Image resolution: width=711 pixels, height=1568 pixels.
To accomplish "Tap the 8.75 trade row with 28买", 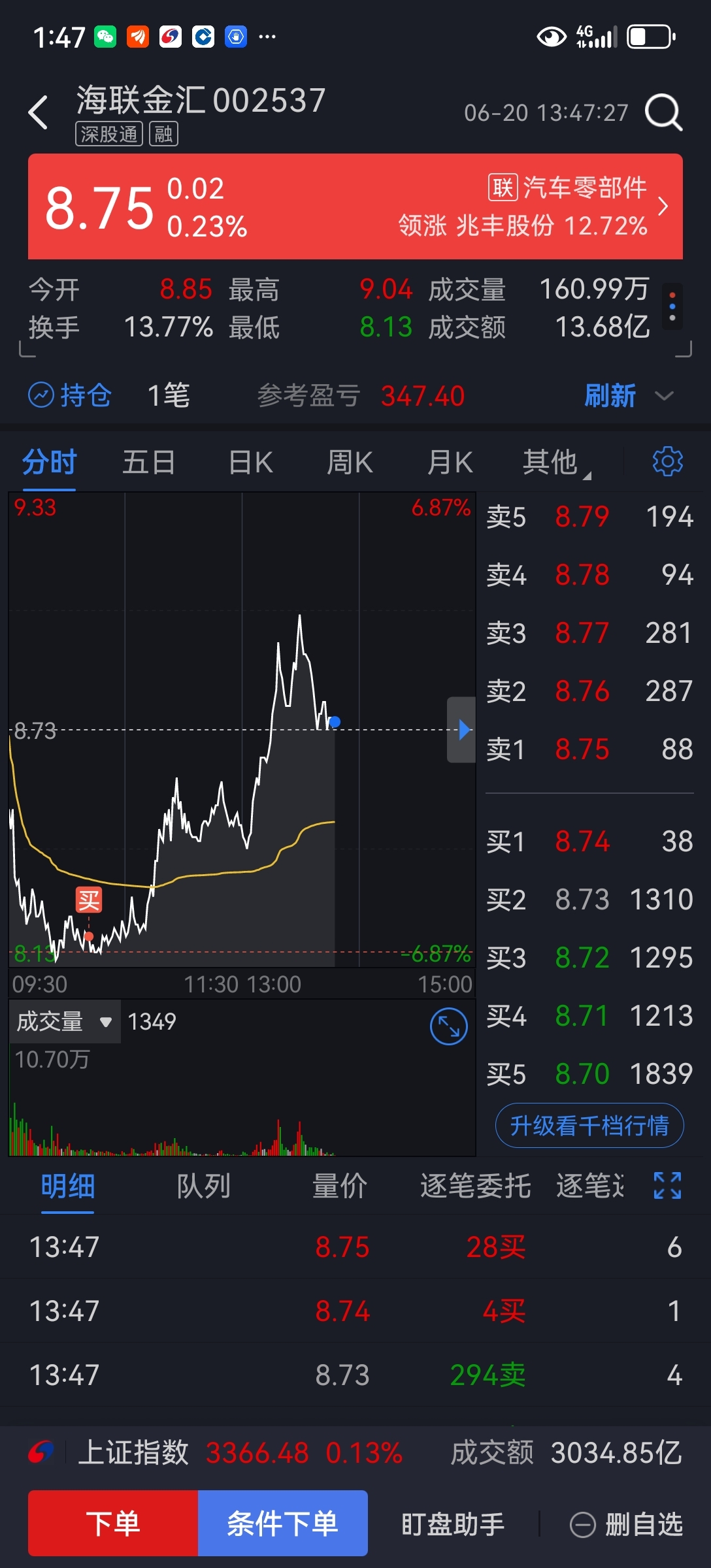I will [x=355, y=1247].
